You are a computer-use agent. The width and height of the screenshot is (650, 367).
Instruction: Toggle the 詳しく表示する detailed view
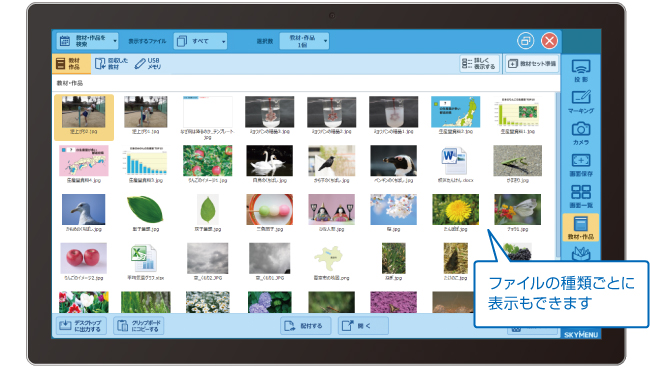pyautogui.click(x=479, y=63)
